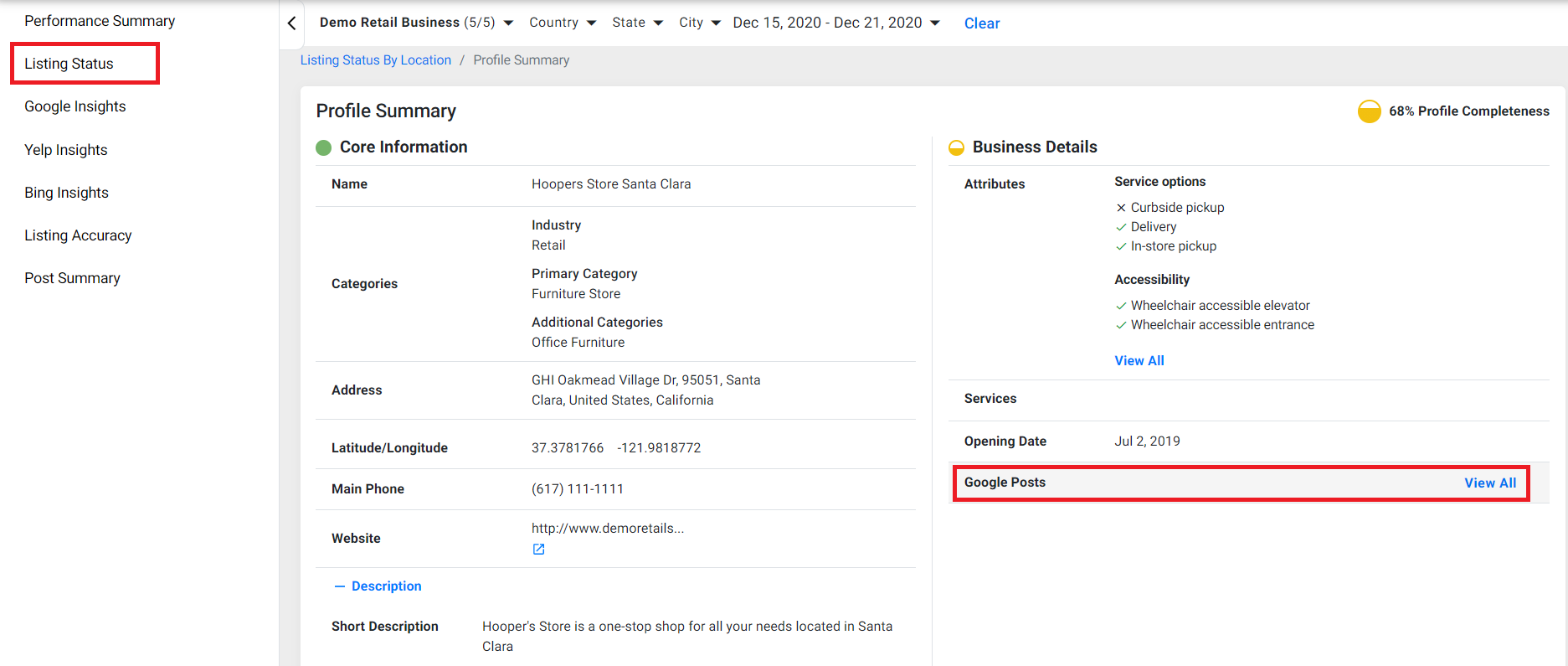Click the Short Description text
Screen dimensions: 1568x666
tap(687, 637)
